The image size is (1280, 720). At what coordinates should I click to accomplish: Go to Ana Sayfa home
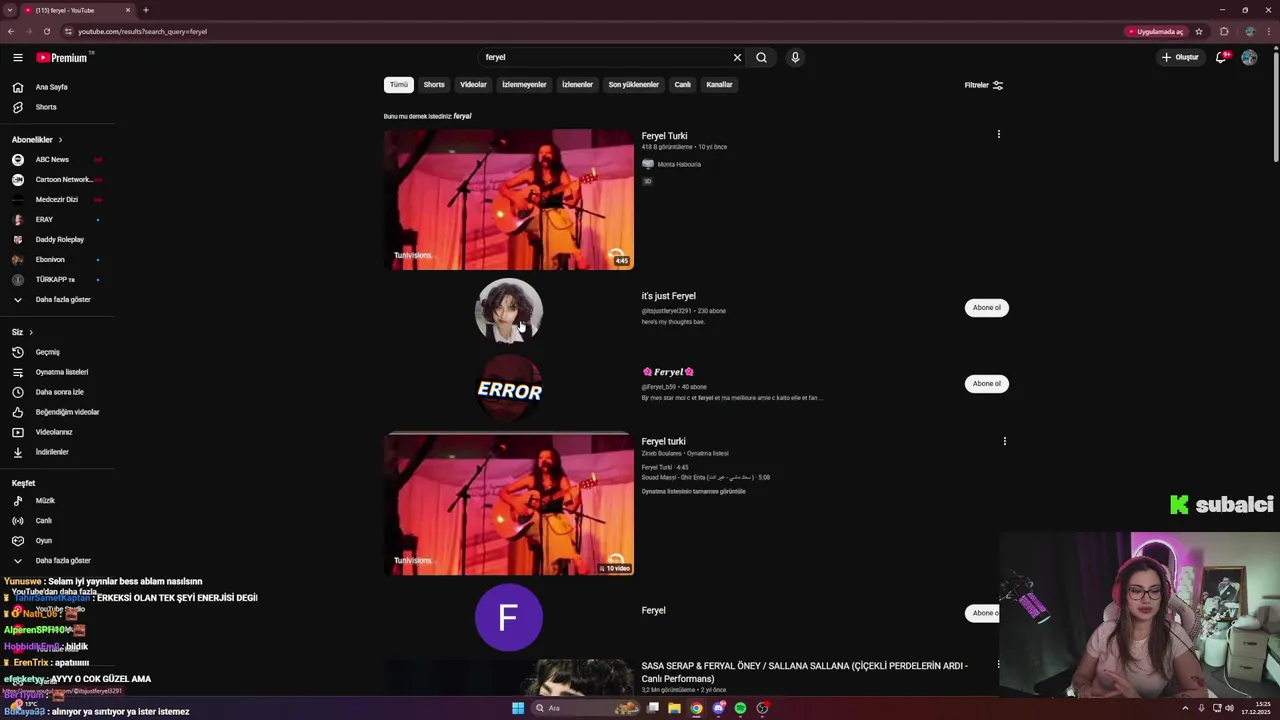tap(52, 87)
